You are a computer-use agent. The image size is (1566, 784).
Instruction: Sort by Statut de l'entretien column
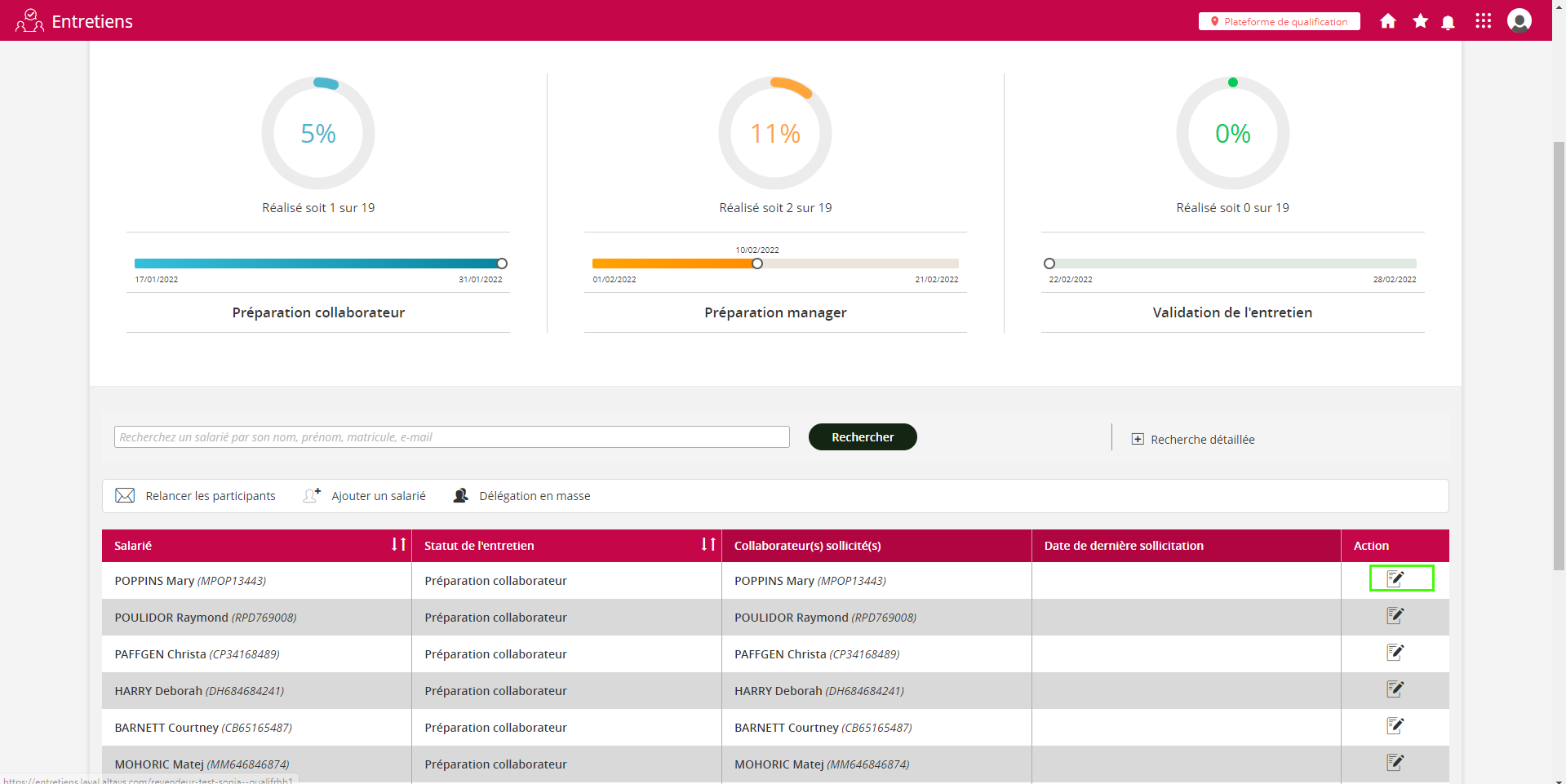708,545
